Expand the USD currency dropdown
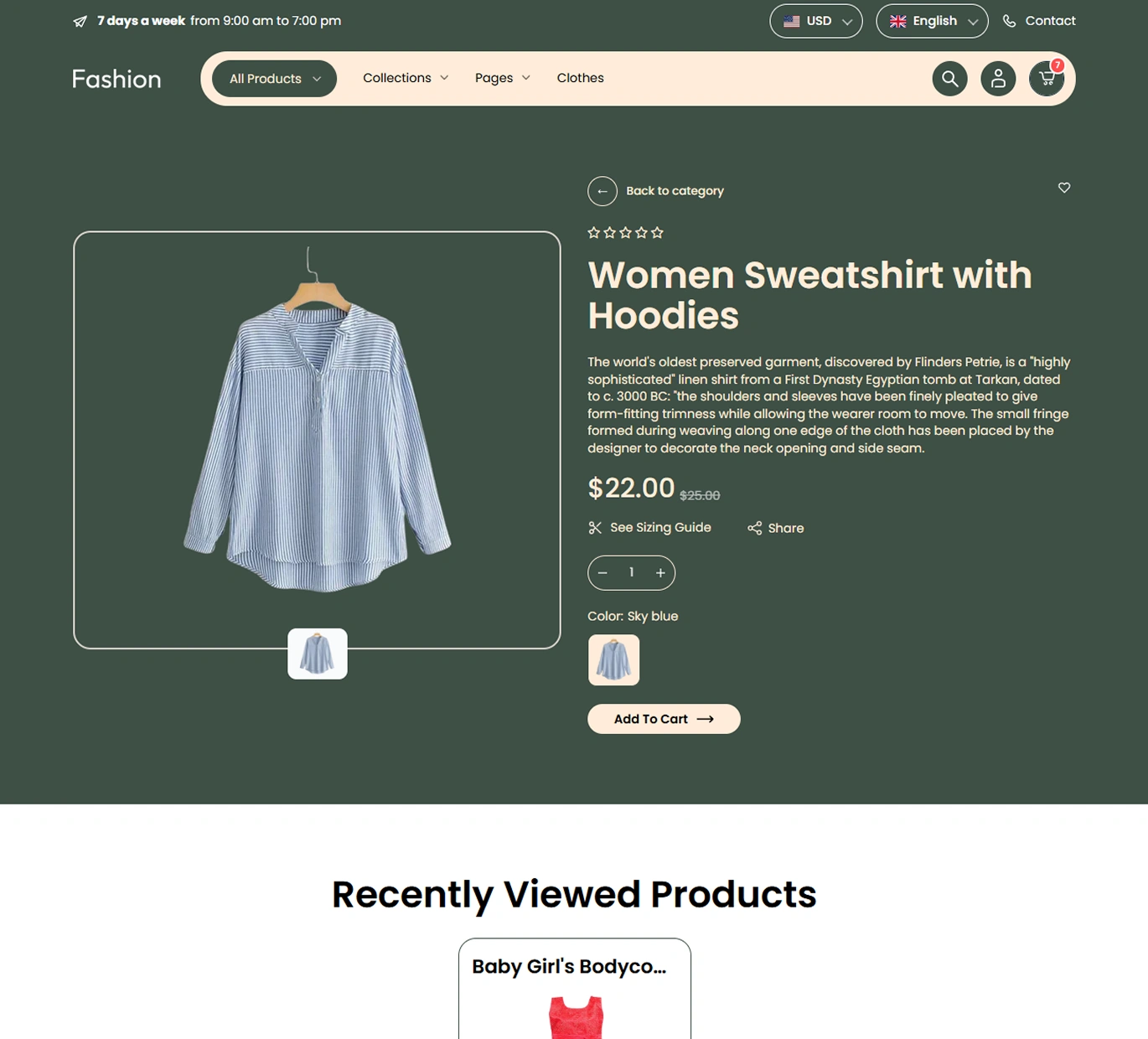Image resolution: width=1148 pixels, height=1039 pixels. point(816,21)
